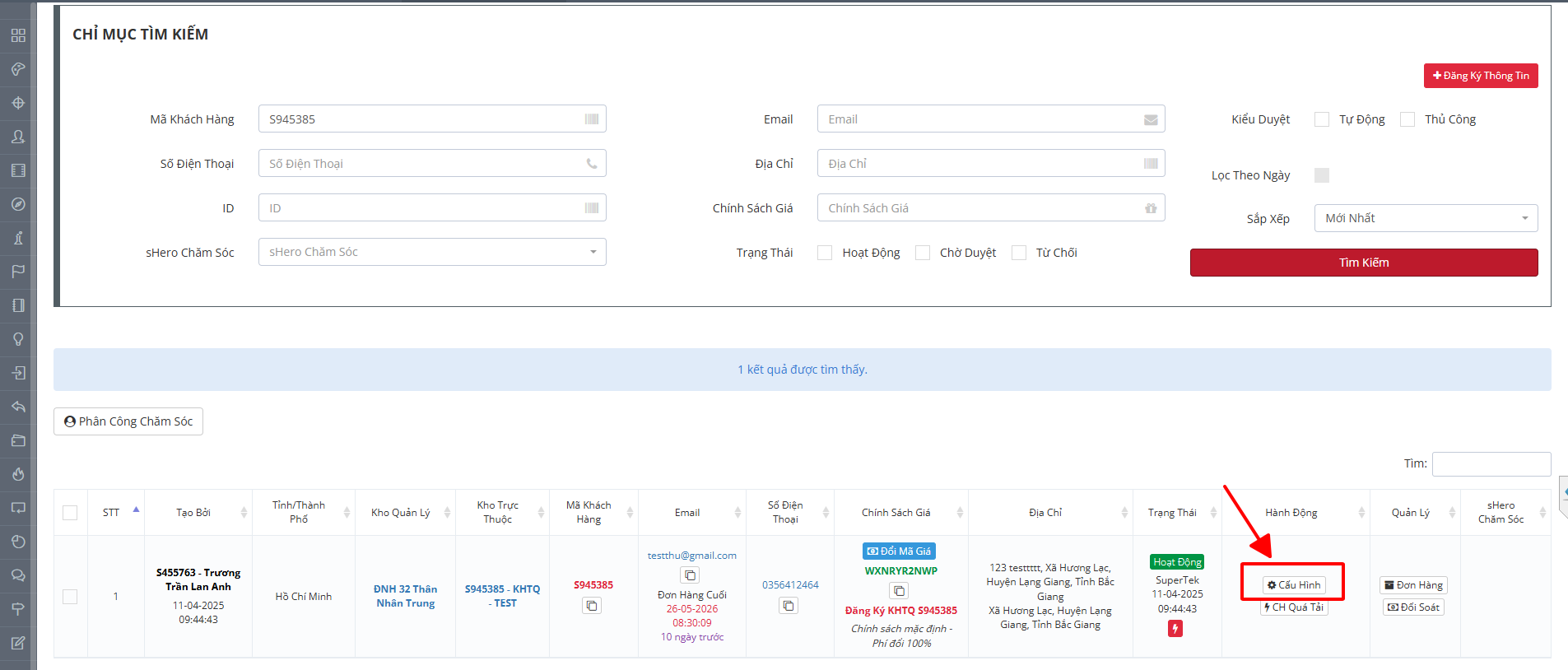Sort table by Trạng Thái column
The image size is (1568, 670).
tap(1177, 513)
